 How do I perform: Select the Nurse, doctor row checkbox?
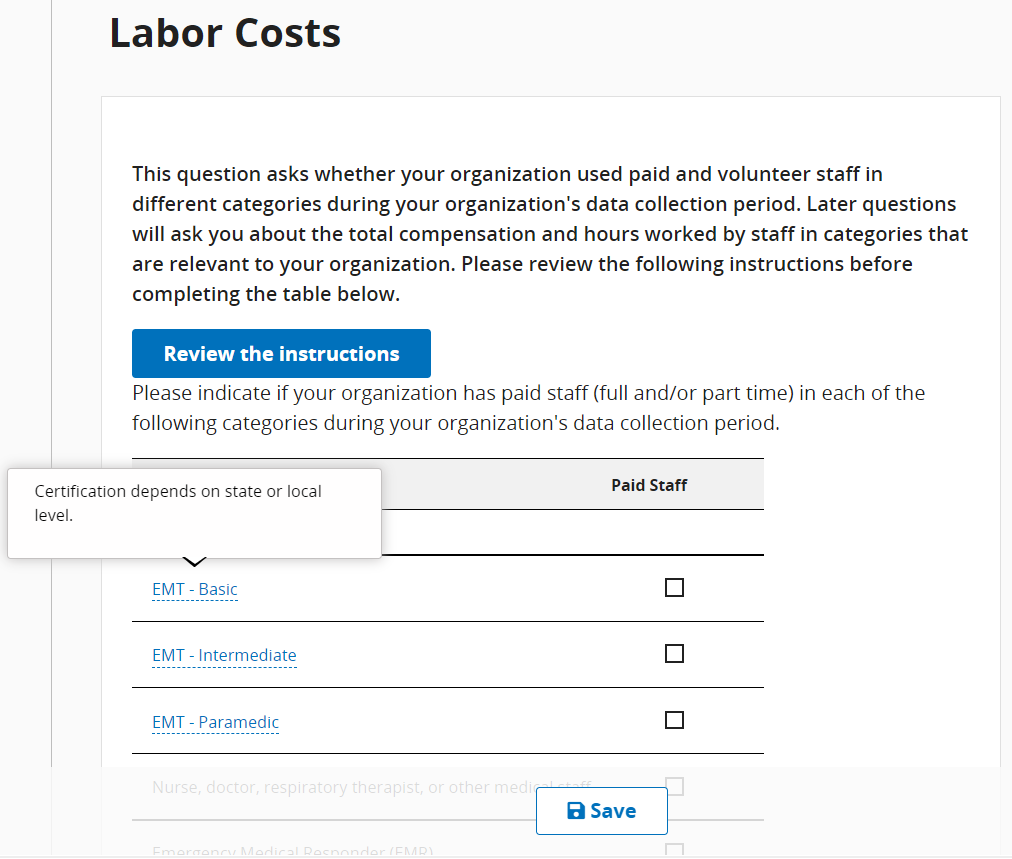pos(674,786)
